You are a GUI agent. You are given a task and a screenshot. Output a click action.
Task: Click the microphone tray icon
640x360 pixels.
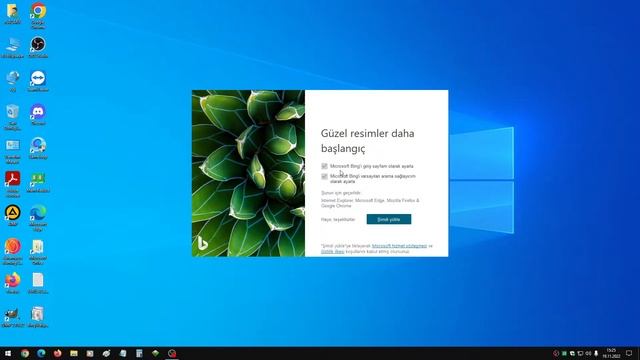(x=596, y=353)
